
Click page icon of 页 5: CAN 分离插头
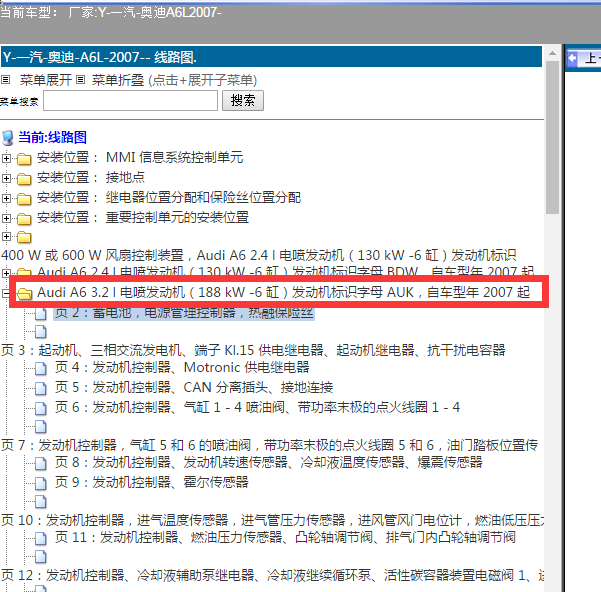(40, 388)
